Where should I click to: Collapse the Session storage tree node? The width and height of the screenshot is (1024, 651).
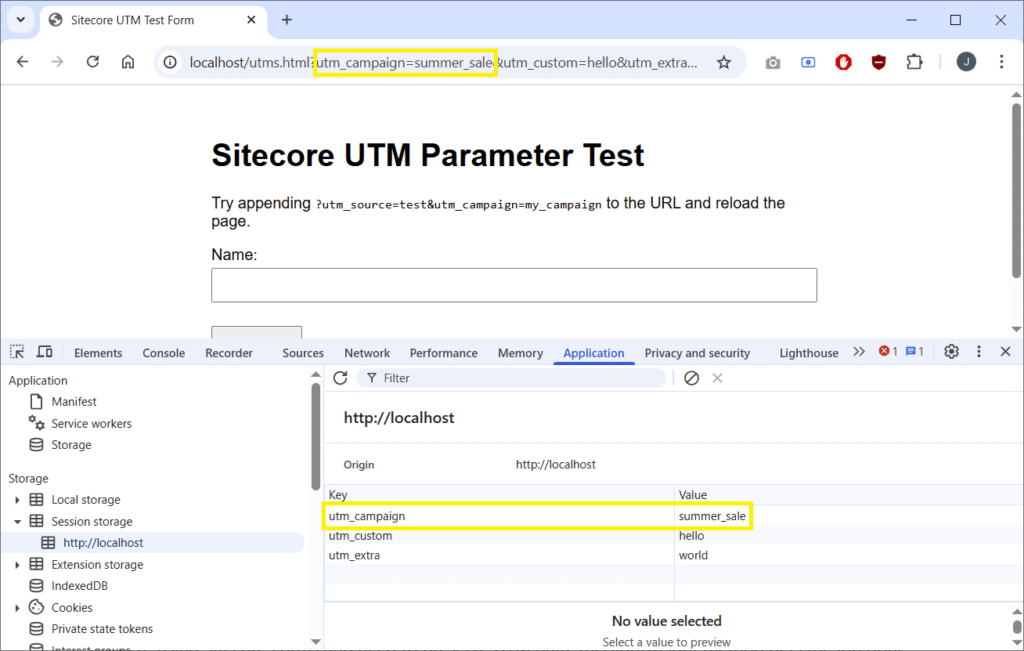pyautogui.click(x=17, y=522)
